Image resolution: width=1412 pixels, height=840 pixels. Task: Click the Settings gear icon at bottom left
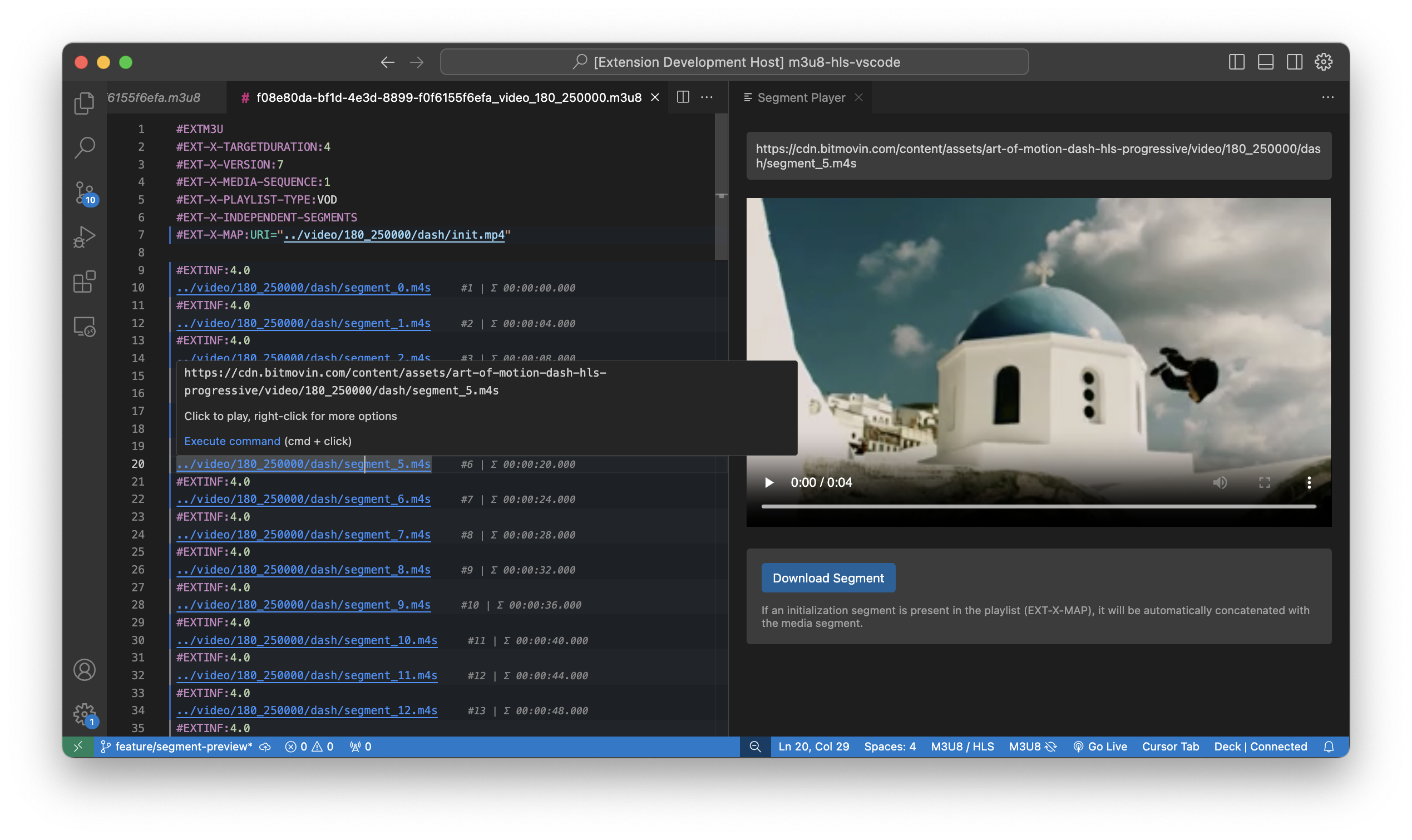tap(84, 714)
